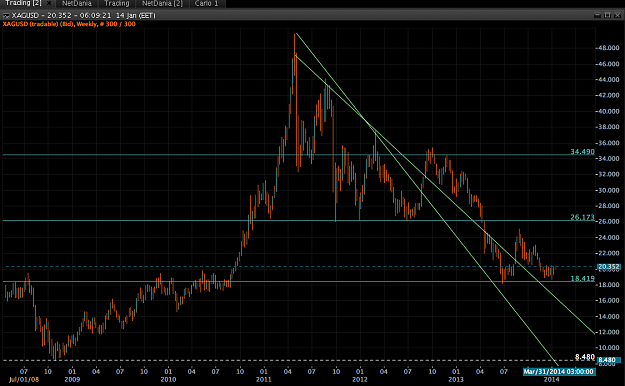The height and width of the screenshot is (386, 625).
Task: Click the orange XAGUSD Weekly instrument description
Action: (x=69, y=24)
